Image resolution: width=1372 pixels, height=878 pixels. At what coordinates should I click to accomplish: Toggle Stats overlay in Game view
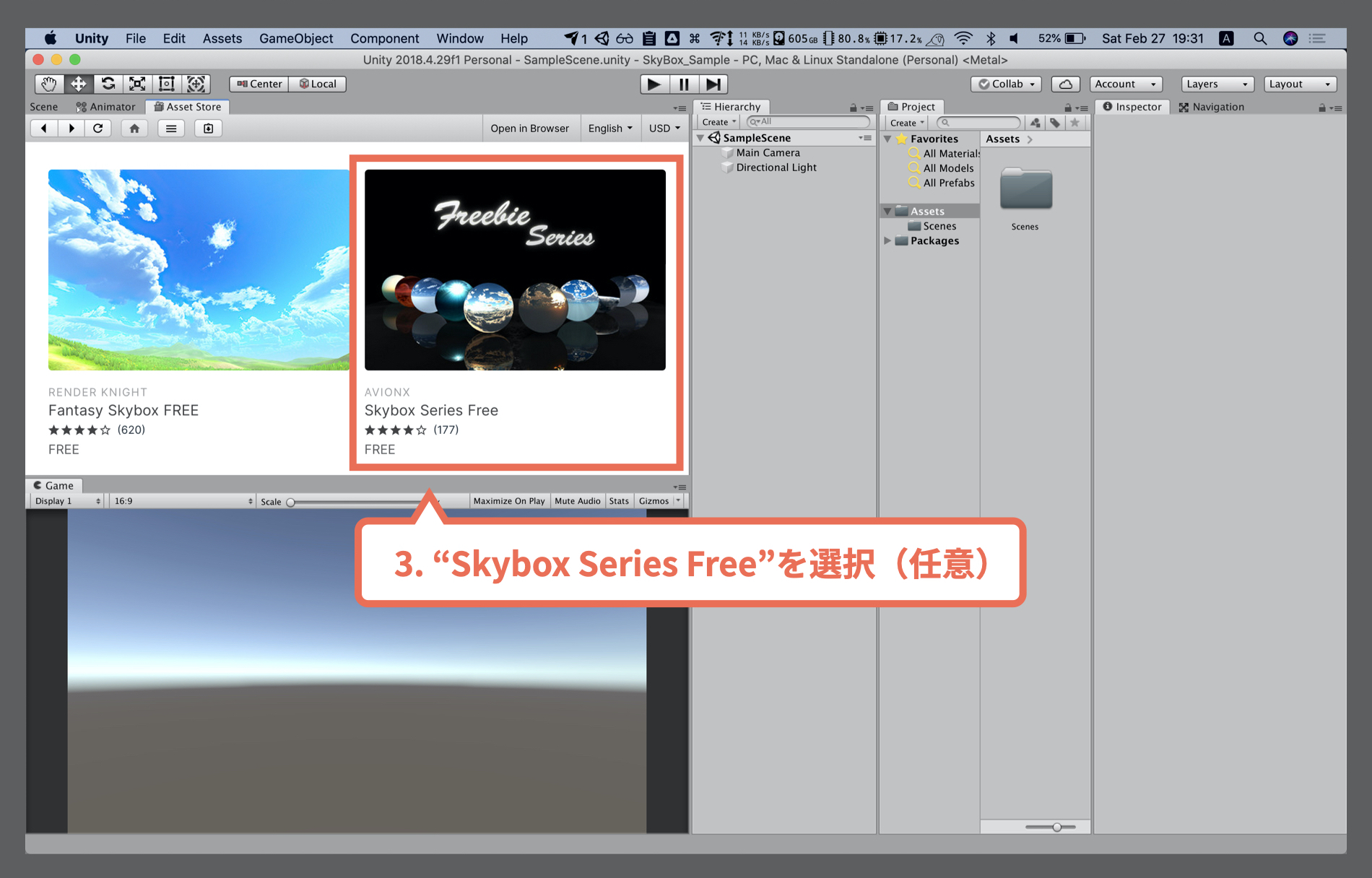[x=619, y=500]
